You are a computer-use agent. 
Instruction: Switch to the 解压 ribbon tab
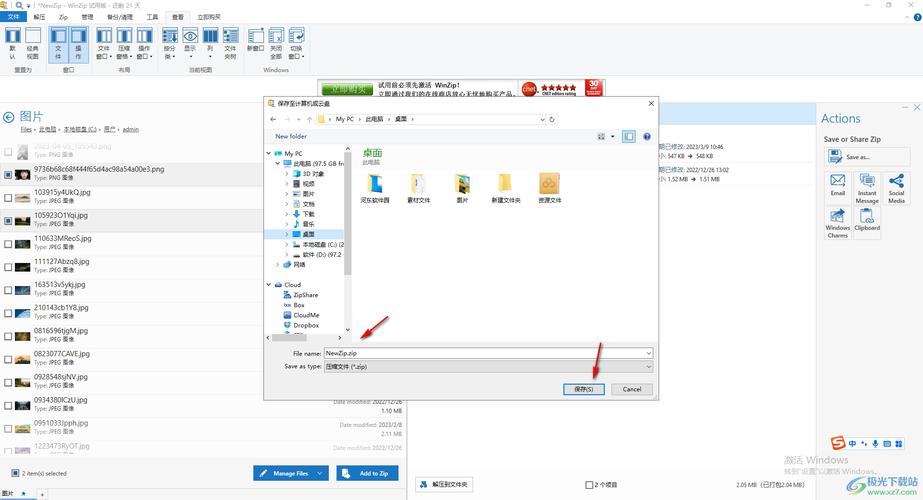[x=39, y=17]
